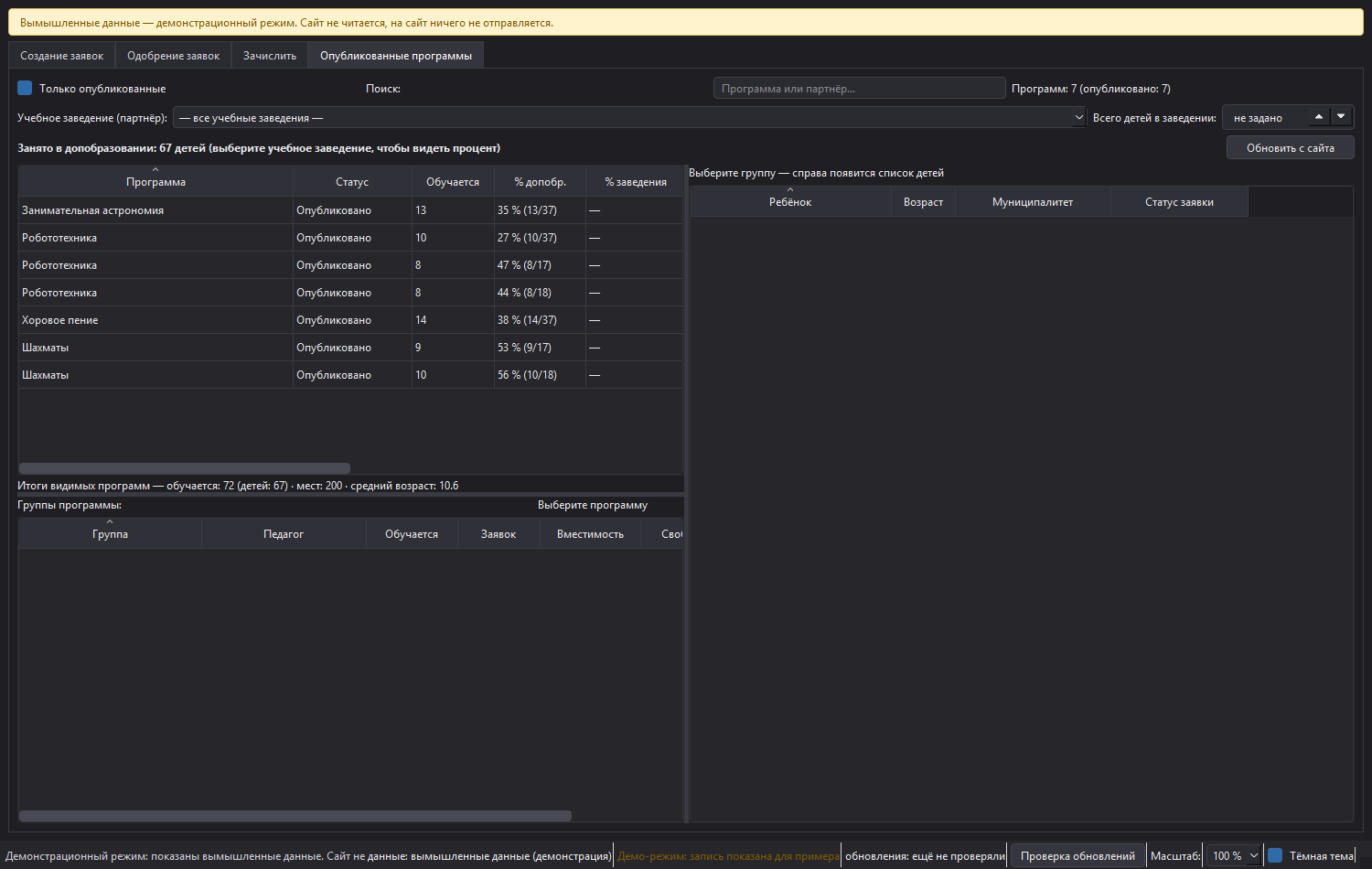This screenshot has height=869, width=1372.
Task: Sort by «Обучается» header in the groups table
Action: coord(412,534)
